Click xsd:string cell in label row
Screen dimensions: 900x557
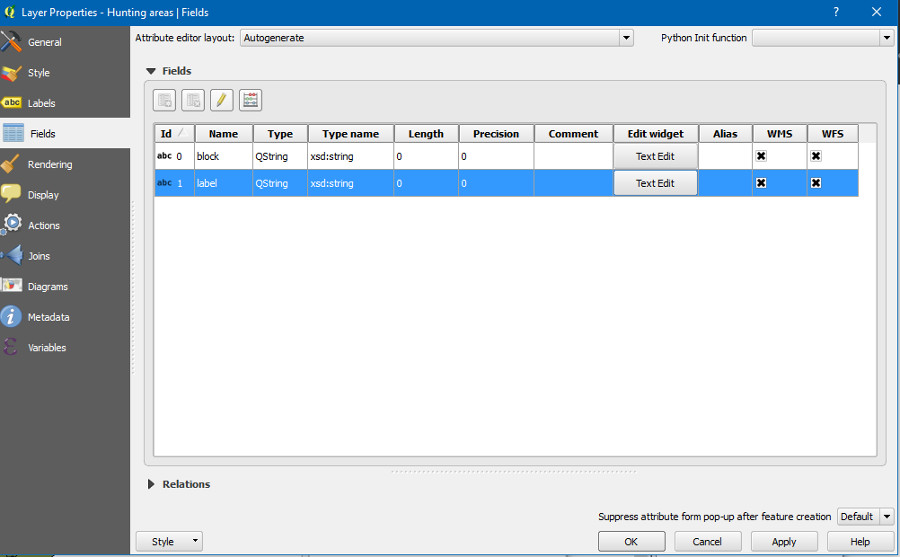351,183
